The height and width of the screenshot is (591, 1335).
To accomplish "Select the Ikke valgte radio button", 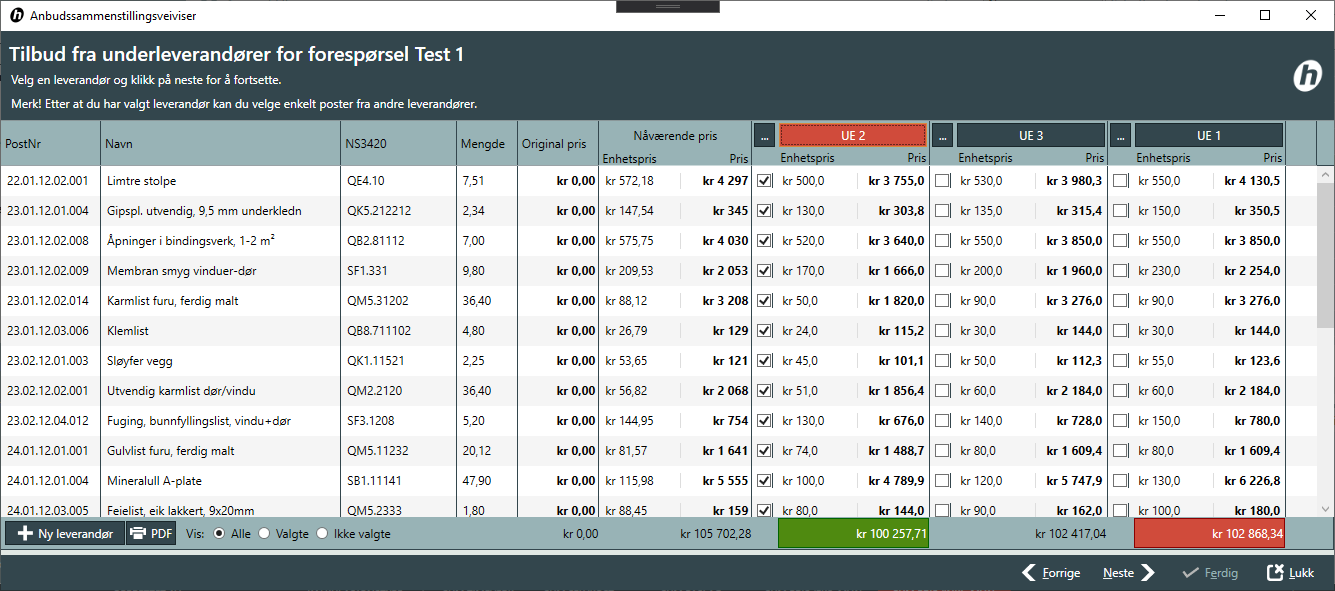I will click(322, 534).
